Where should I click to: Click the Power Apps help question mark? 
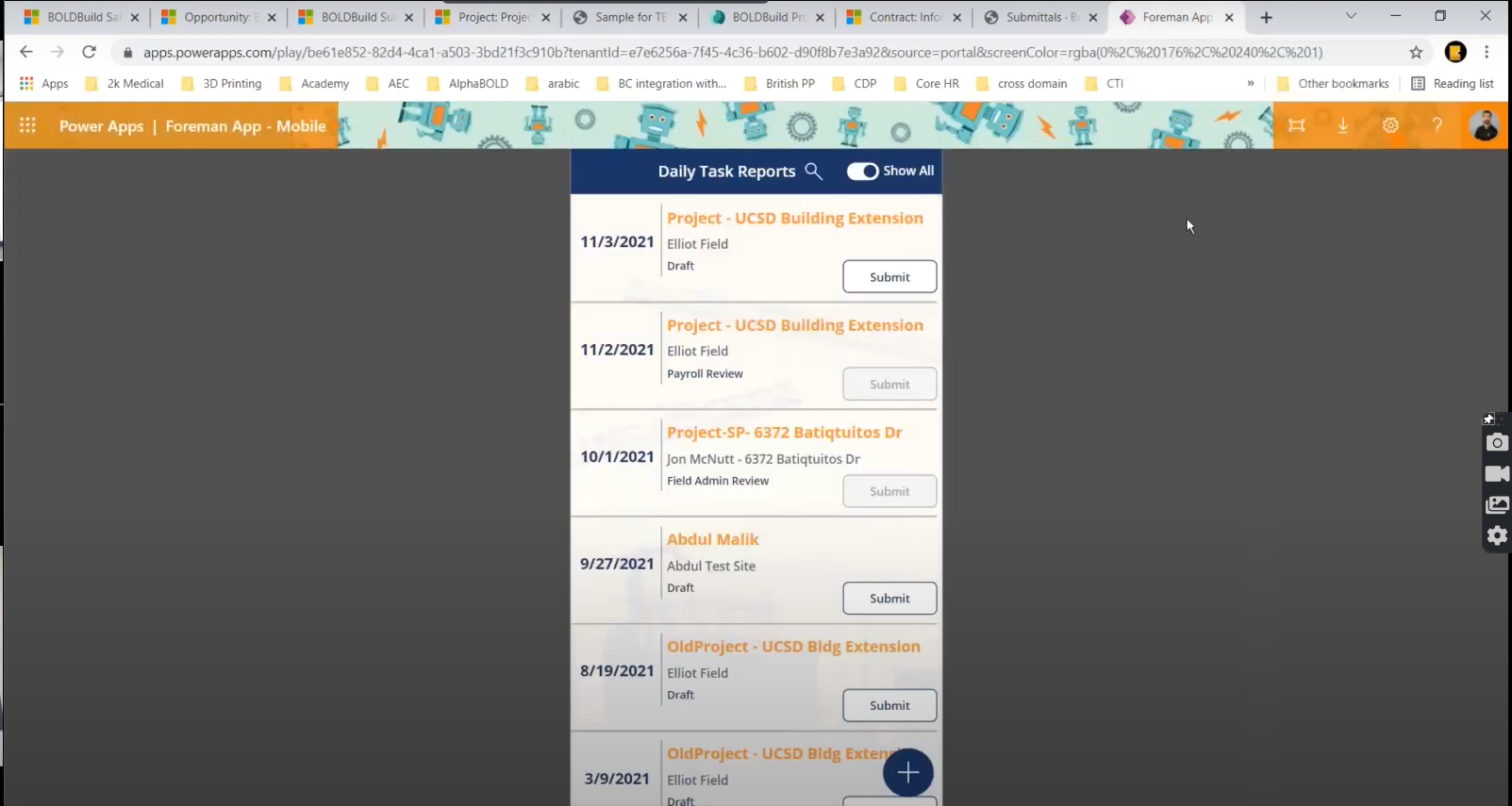[1437, 125]
